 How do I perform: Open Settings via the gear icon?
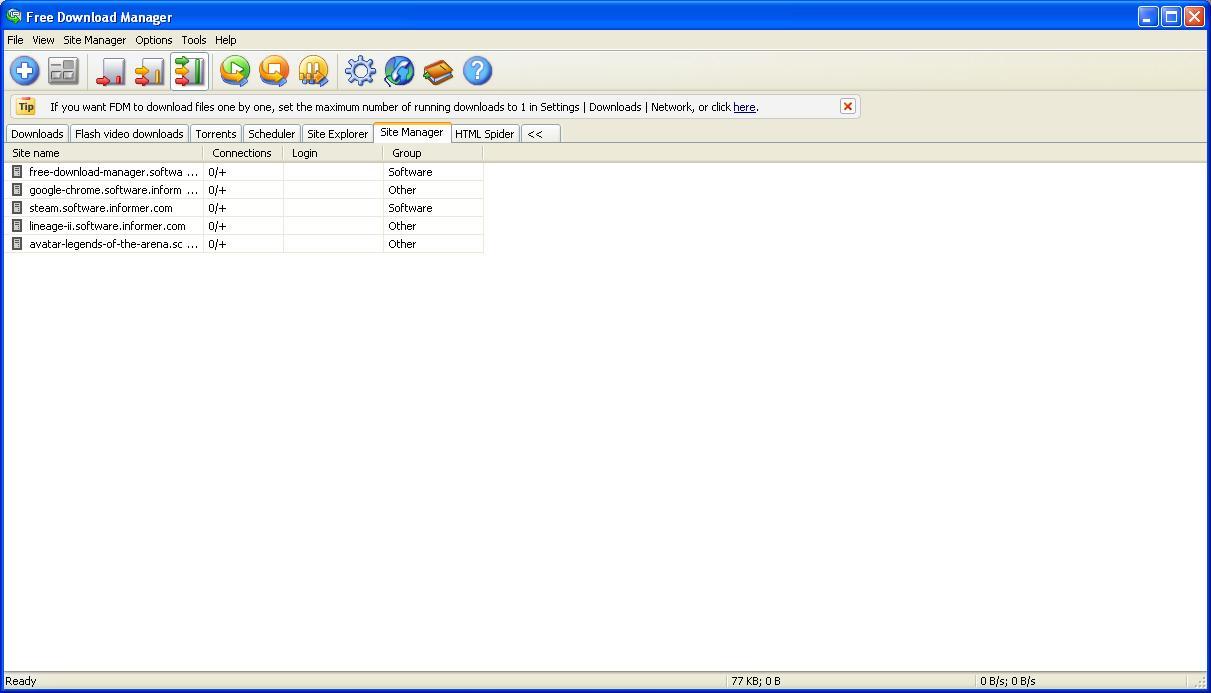(360, 71)
